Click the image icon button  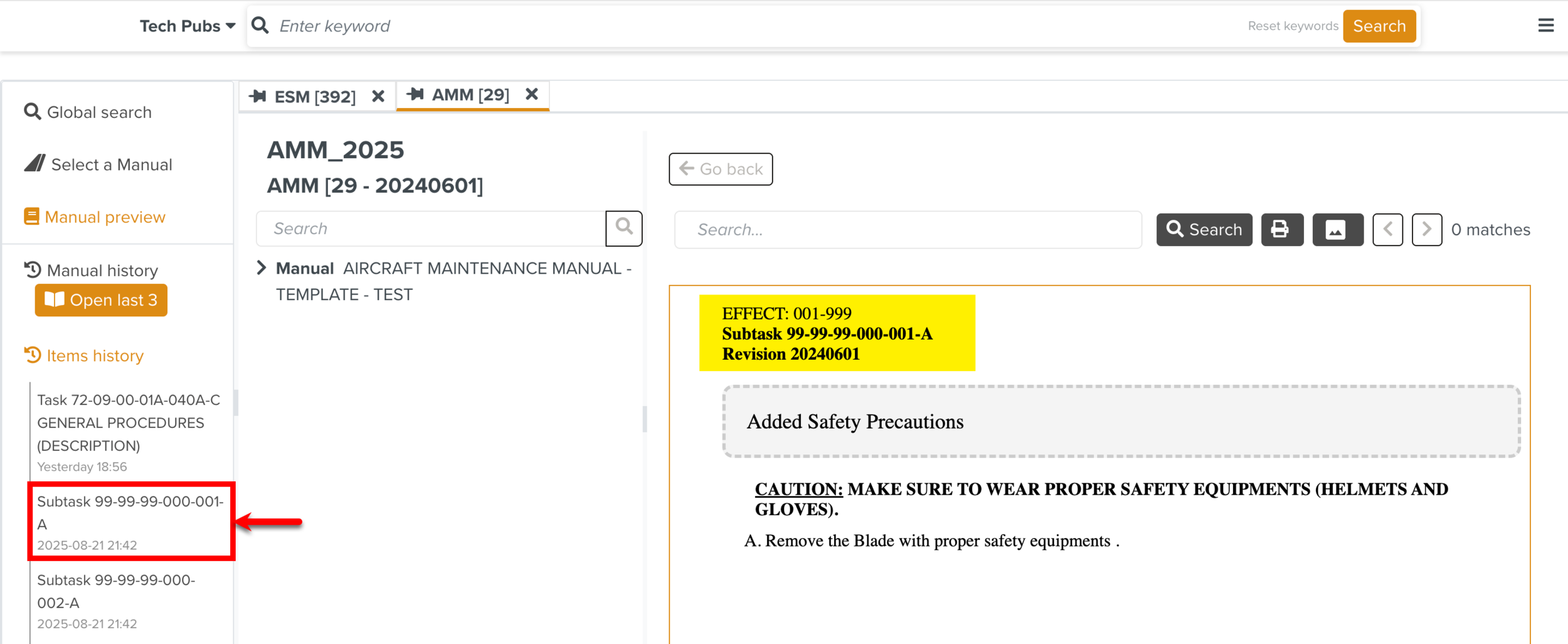coord(1338,230)
